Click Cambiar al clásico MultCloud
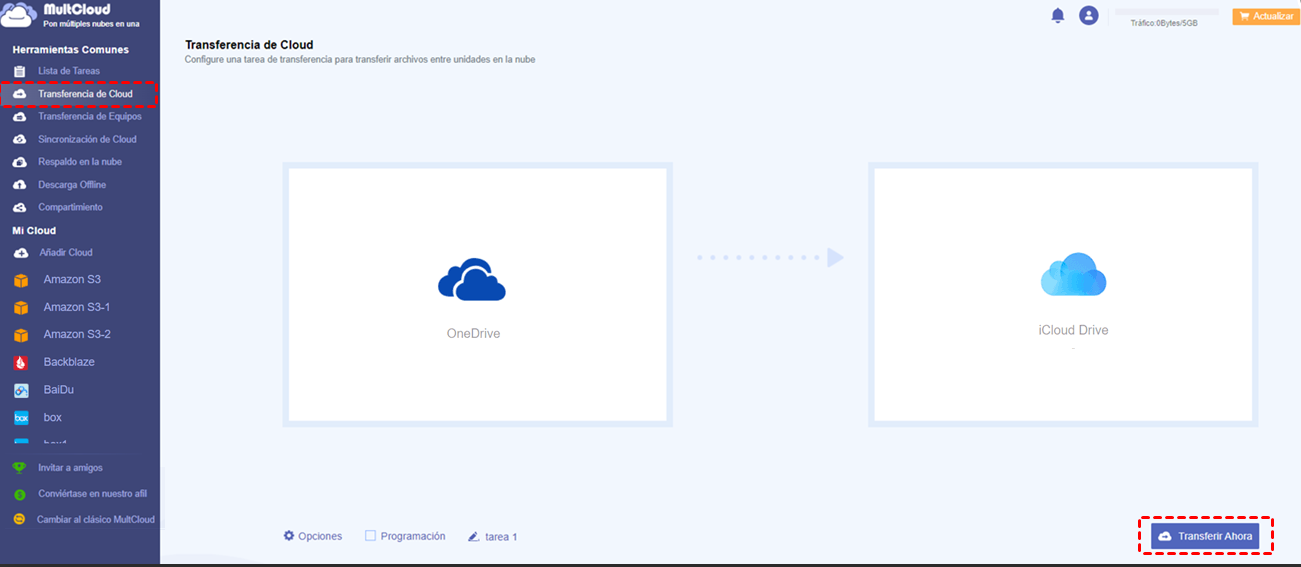1301x567 pixels. coord(95,520)
